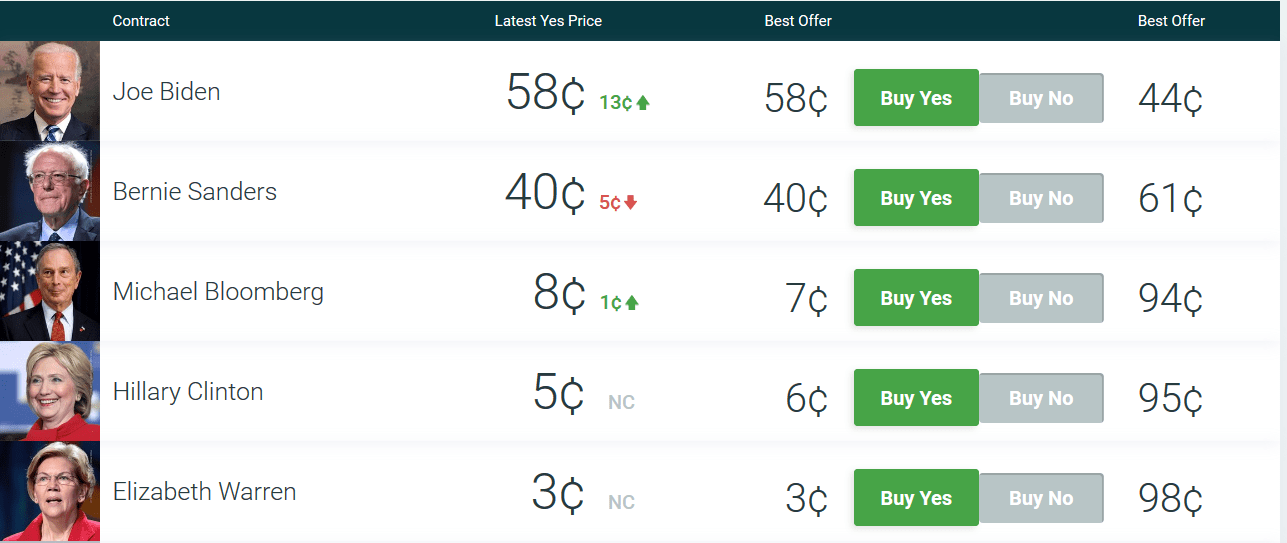The height and width of the screenshot is (543, 1287).
Task: Buy Yes for Bernie Sanders
Action: point(916,198)
